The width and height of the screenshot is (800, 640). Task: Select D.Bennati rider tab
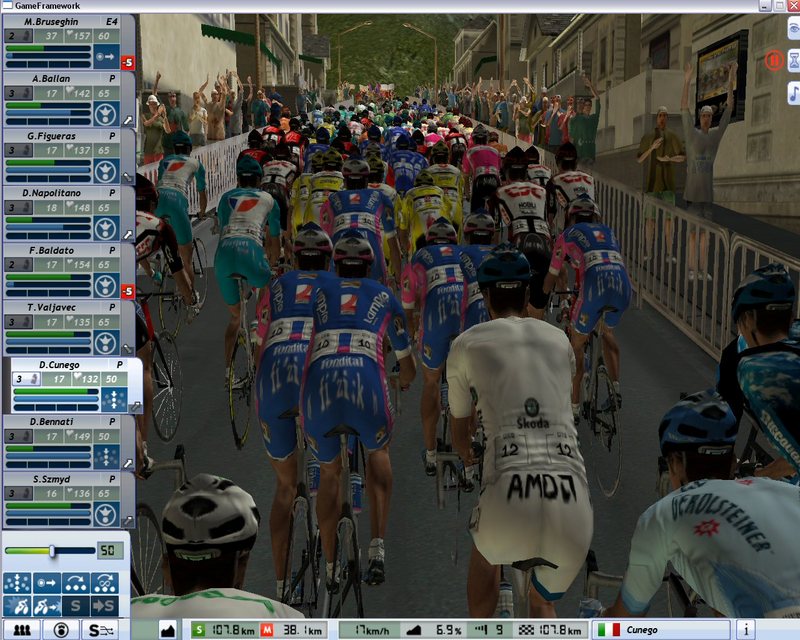click(x=60, y=422)
